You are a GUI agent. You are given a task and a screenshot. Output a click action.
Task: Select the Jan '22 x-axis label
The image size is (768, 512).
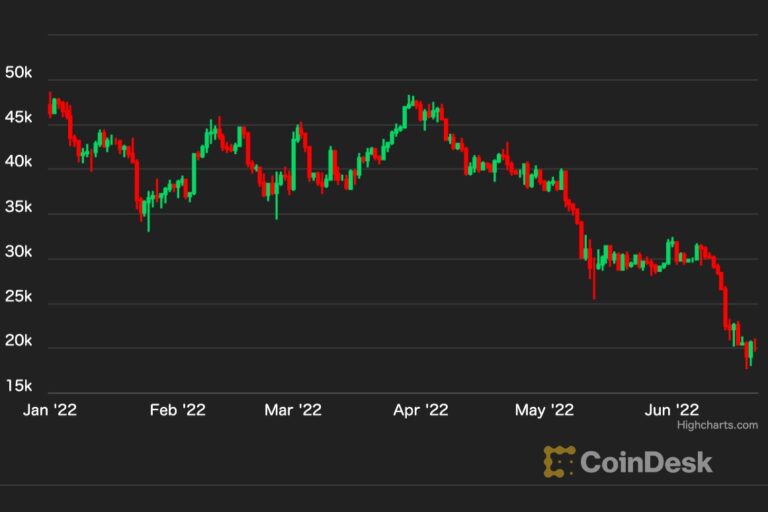tap(50, 410)
